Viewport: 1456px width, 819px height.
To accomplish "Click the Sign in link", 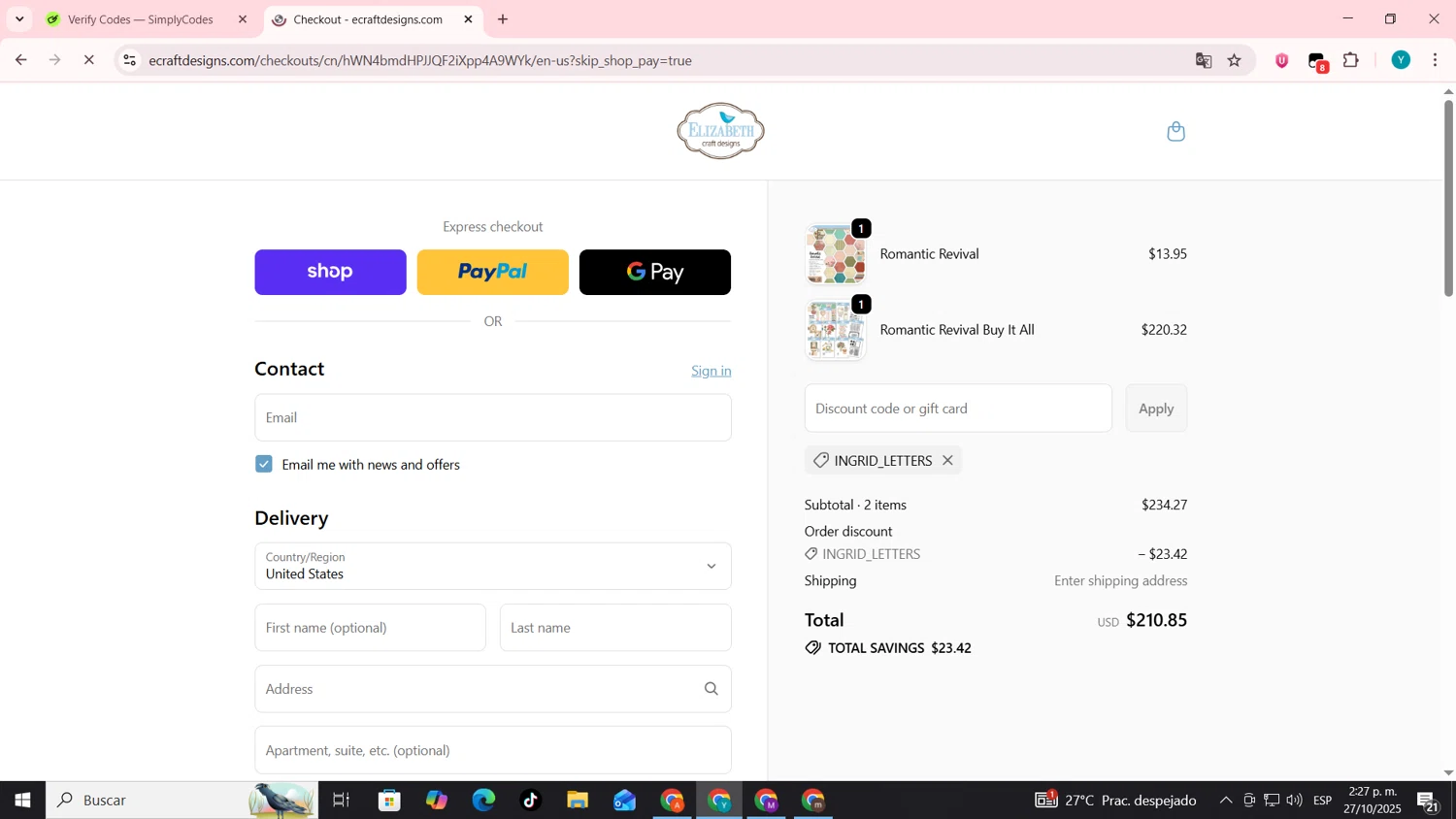I will click(711, 371).
